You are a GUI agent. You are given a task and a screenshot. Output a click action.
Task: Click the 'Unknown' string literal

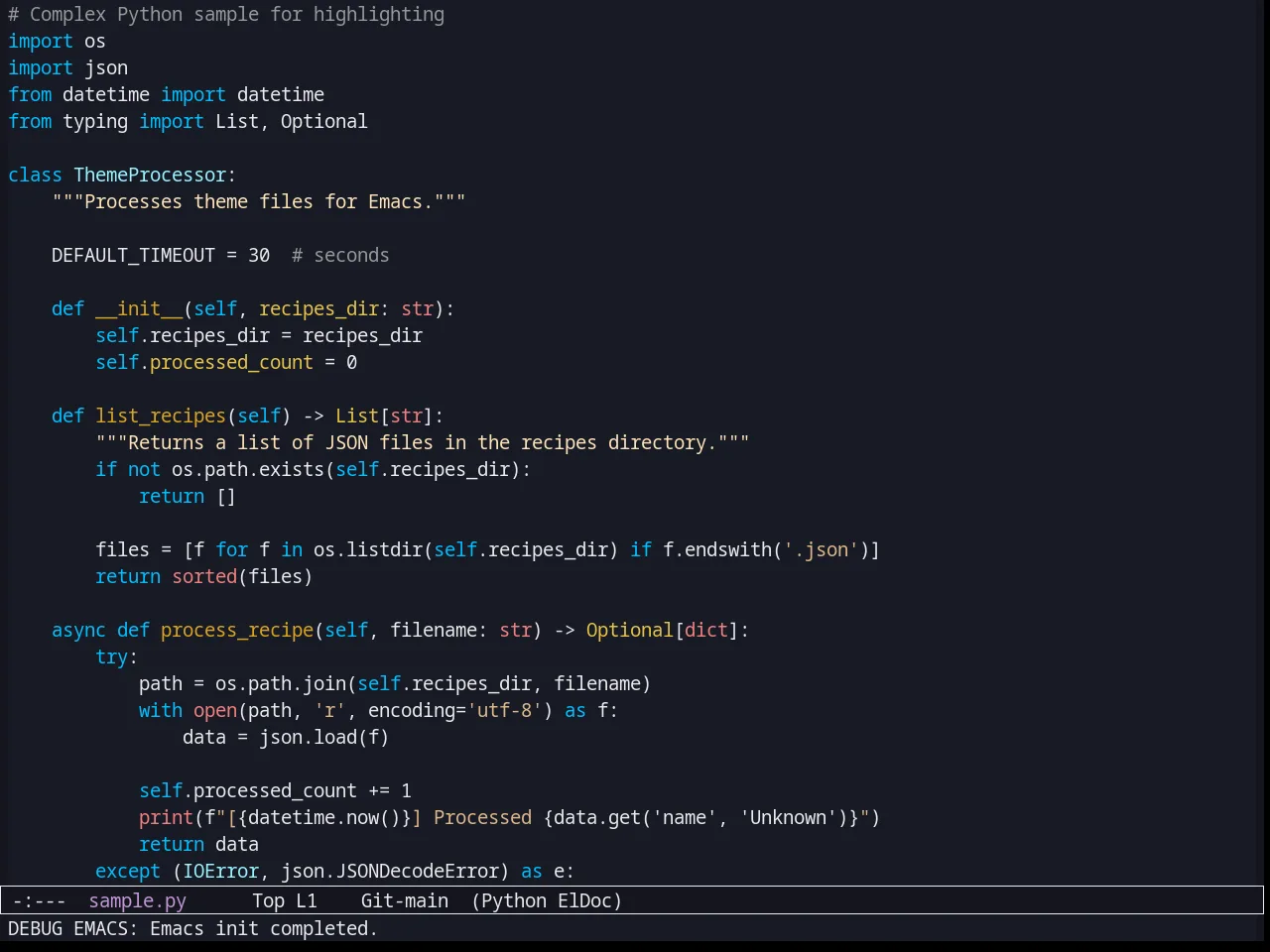(x=788, y=817)
